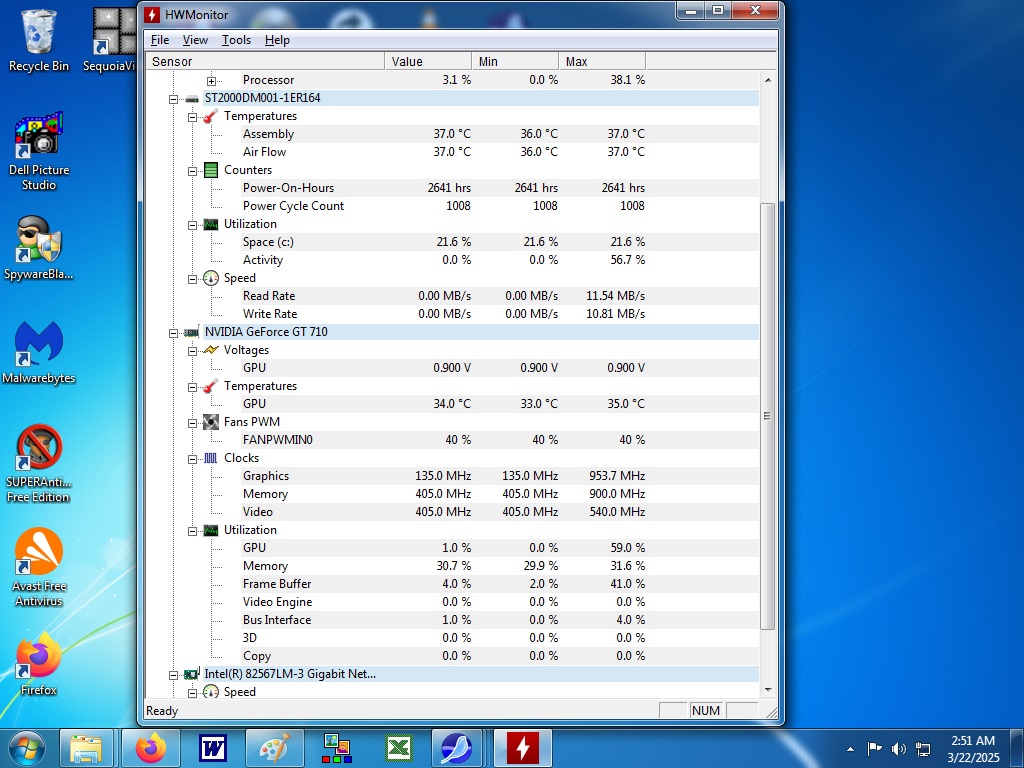Open the View menu
The width and height of the screenshot is (1024, 768).
(195, 40)
